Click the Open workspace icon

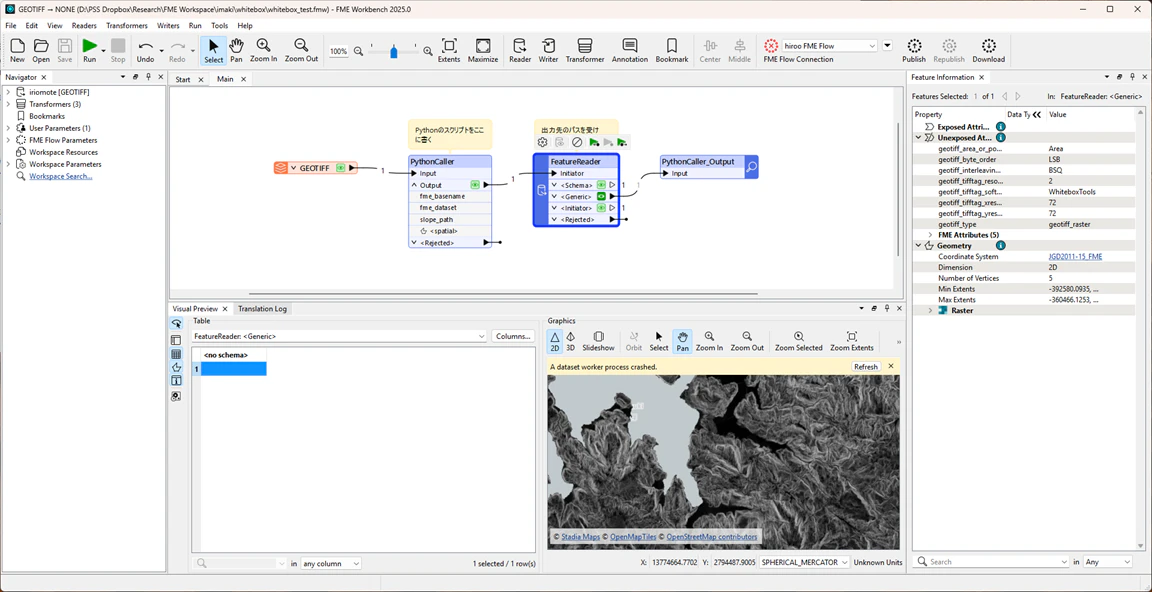click(41, 50)
